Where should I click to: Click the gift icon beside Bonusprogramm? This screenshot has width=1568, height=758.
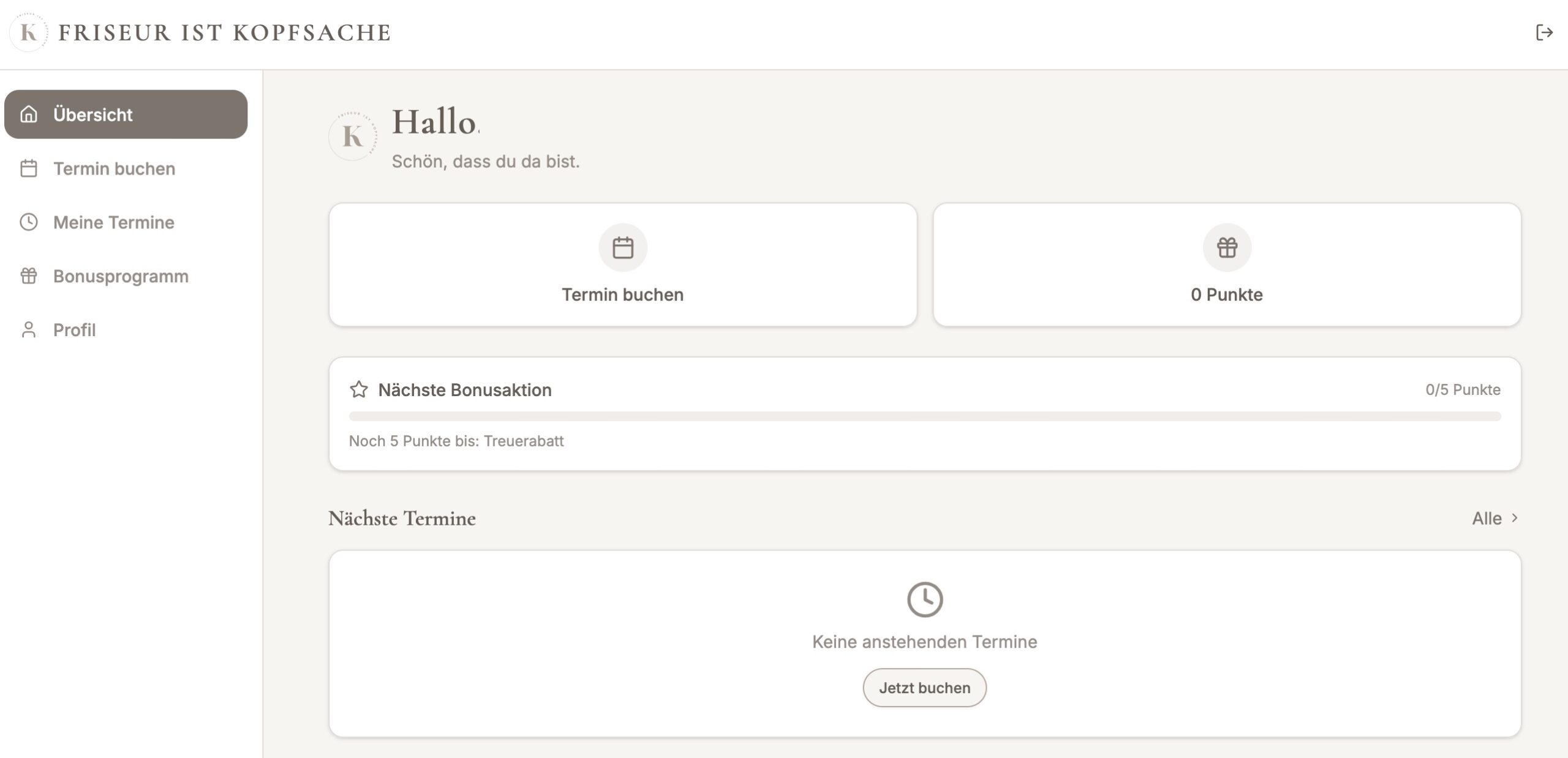coord(29,276)
